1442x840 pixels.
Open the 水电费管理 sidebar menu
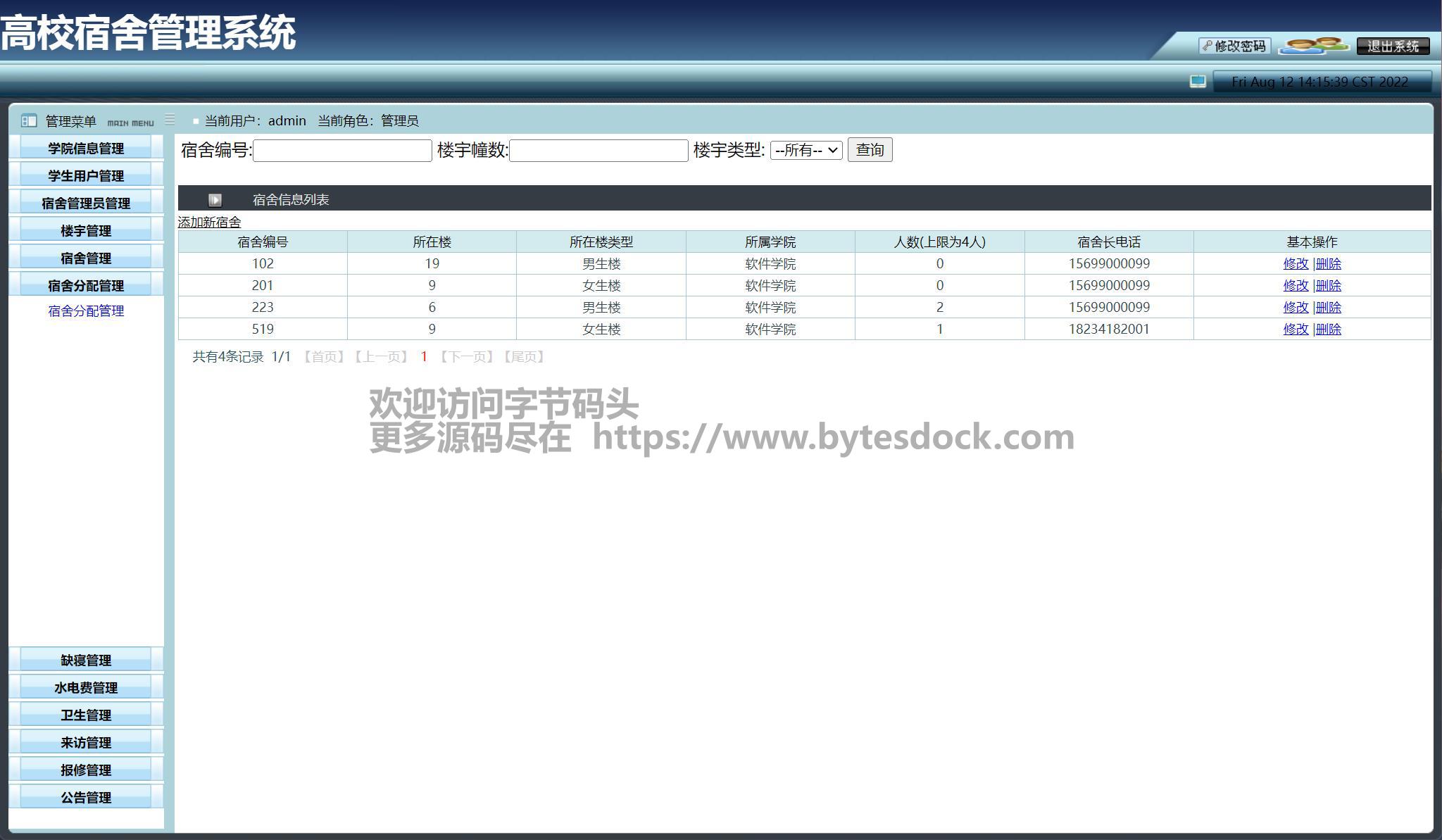(86, 687)
